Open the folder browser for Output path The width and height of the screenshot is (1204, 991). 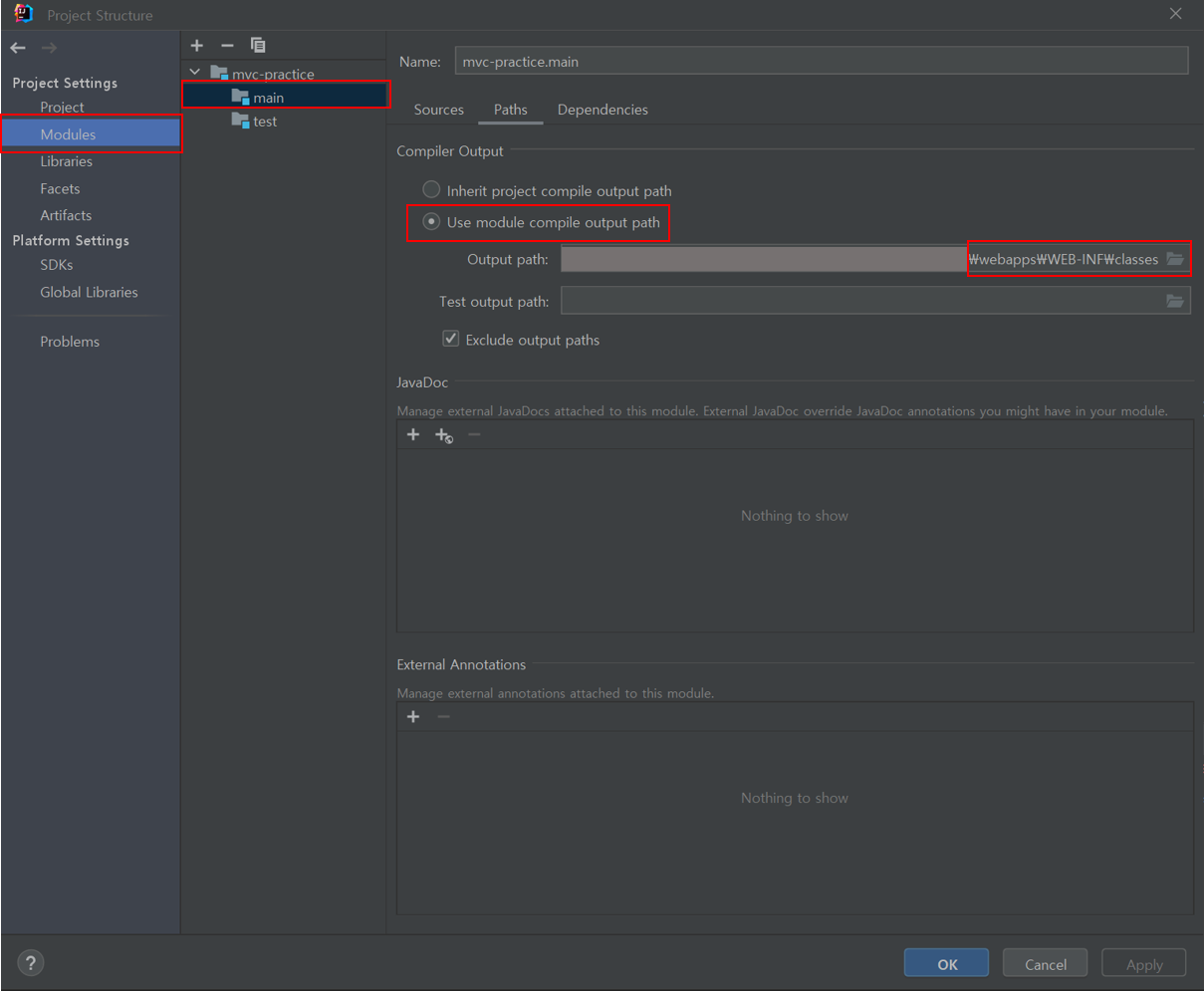coord(1176,258)
